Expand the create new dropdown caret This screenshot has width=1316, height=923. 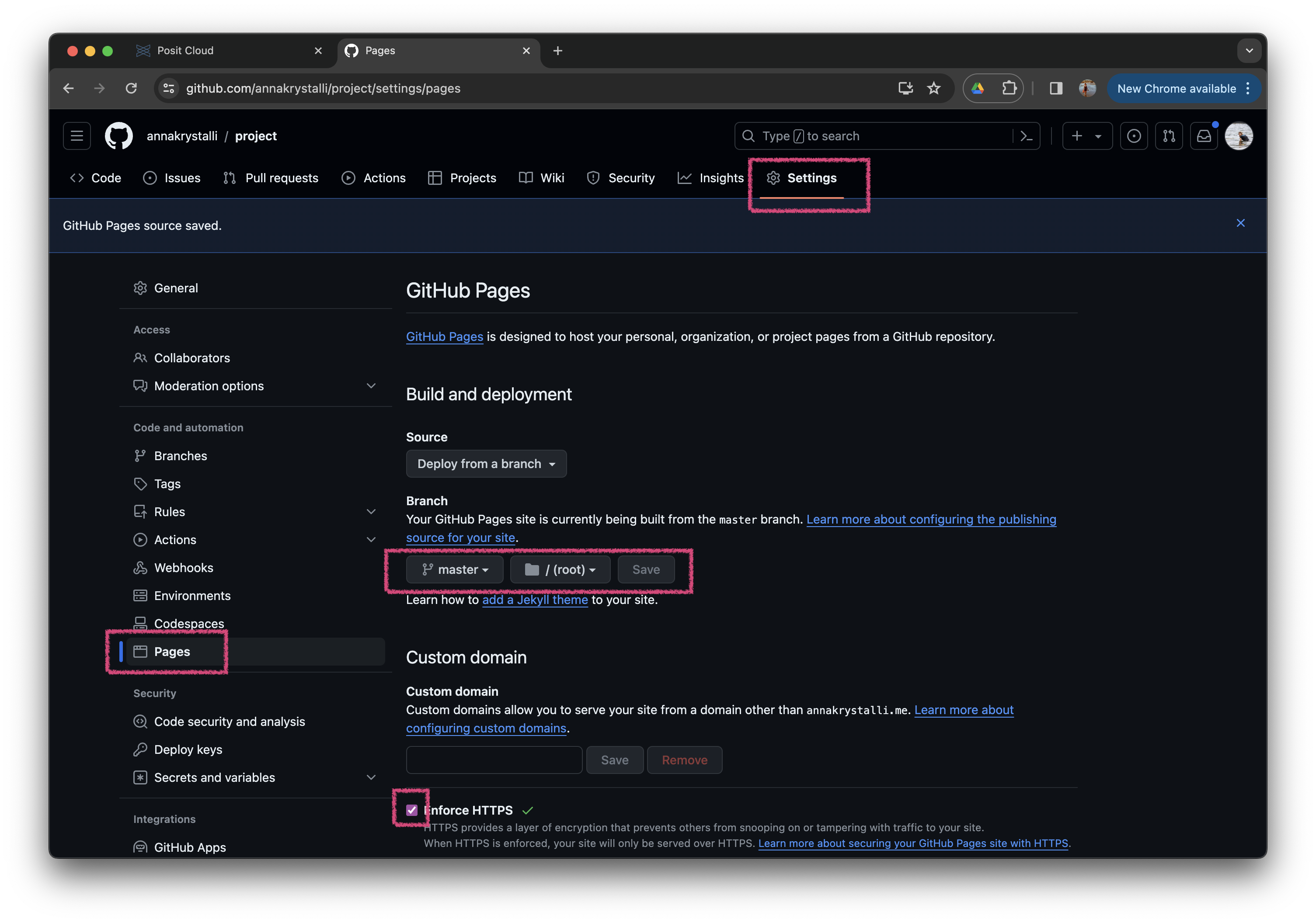tap(1098, 136)
